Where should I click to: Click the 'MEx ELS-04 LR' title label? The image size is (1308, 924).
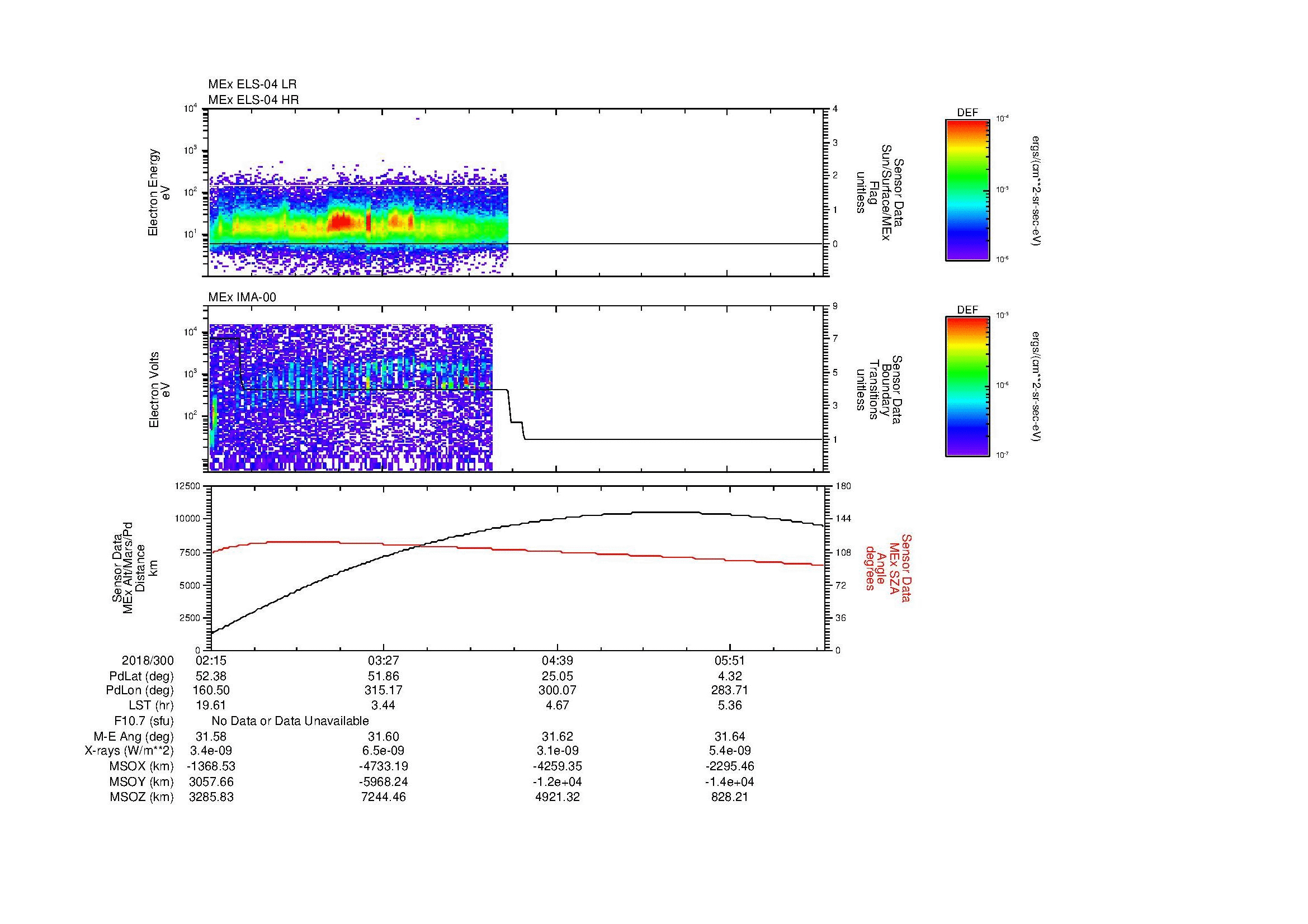[x=252, y=84]
